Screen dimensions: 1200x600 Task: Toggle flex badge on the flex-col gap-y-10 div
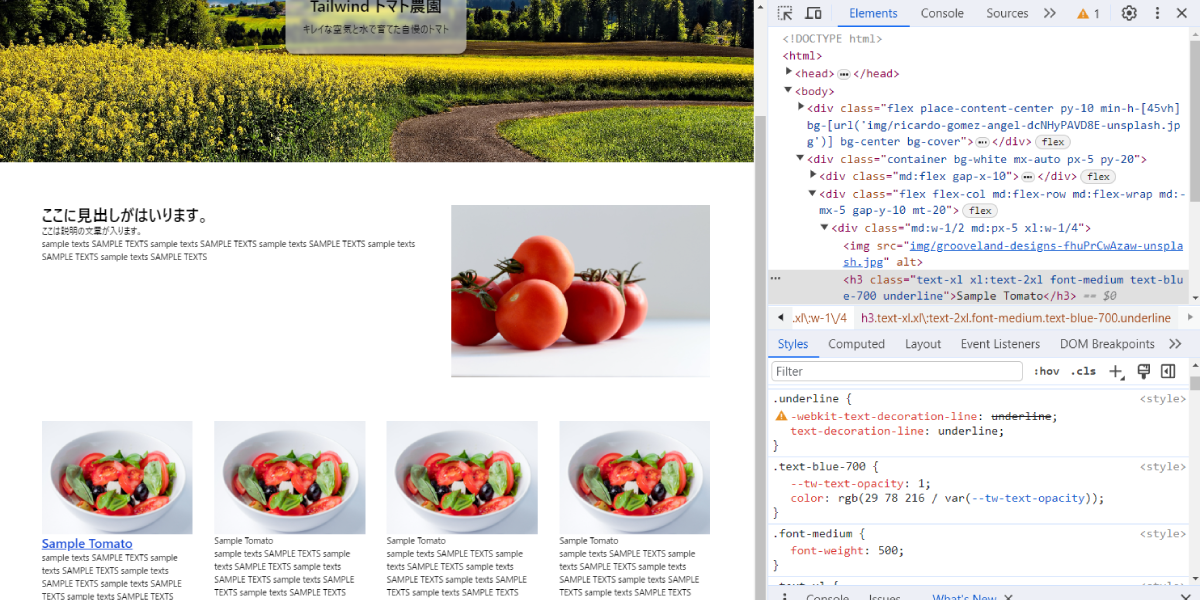(x=980, y=211)
